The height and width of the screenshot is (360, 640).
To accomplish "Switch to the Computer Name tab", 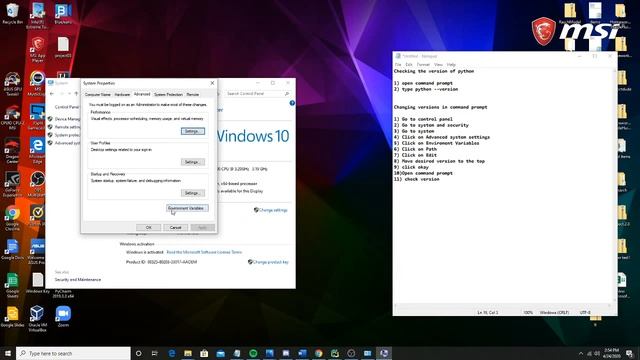I will 98,94.
